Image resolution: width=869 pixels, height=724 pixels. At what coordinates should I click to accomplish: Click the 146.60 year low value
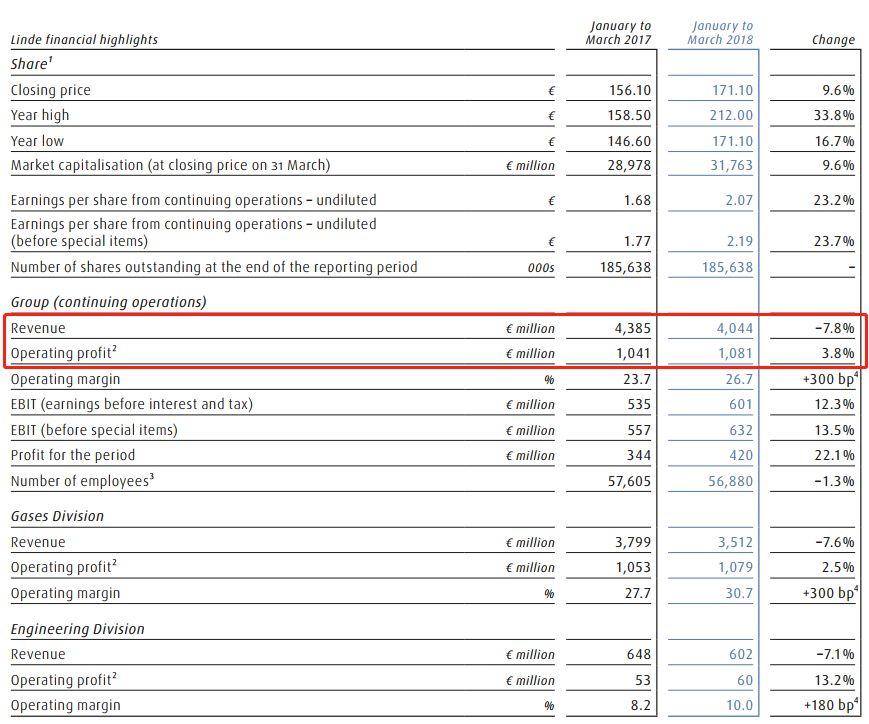tap(629, 141)
